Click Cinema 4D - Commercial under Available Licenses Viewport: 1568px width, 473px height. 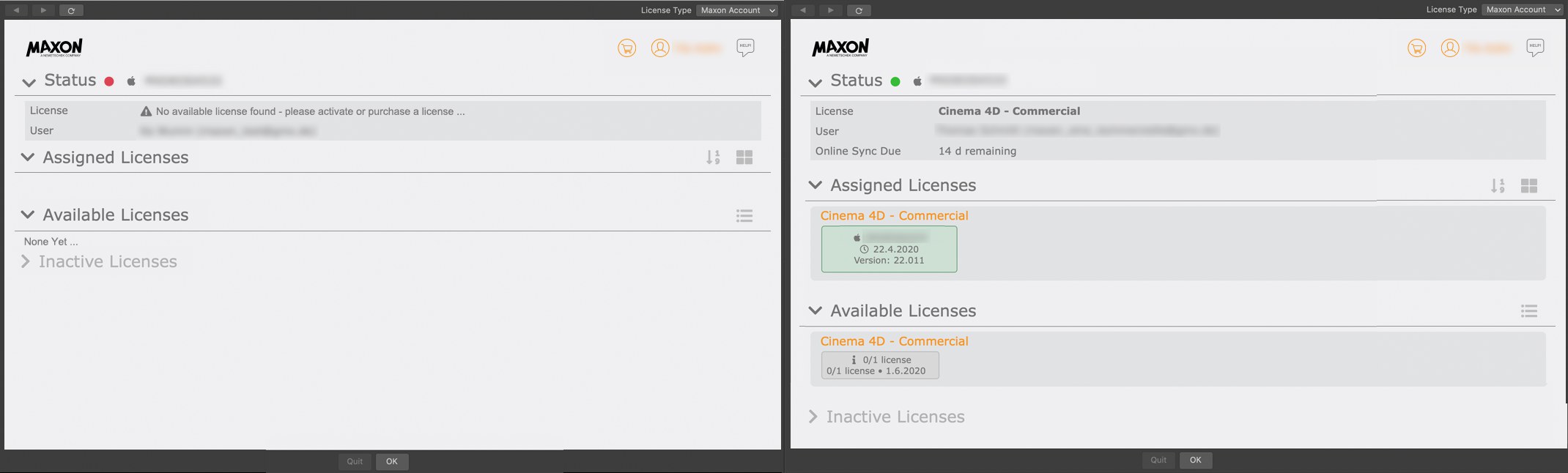point(894,341)
